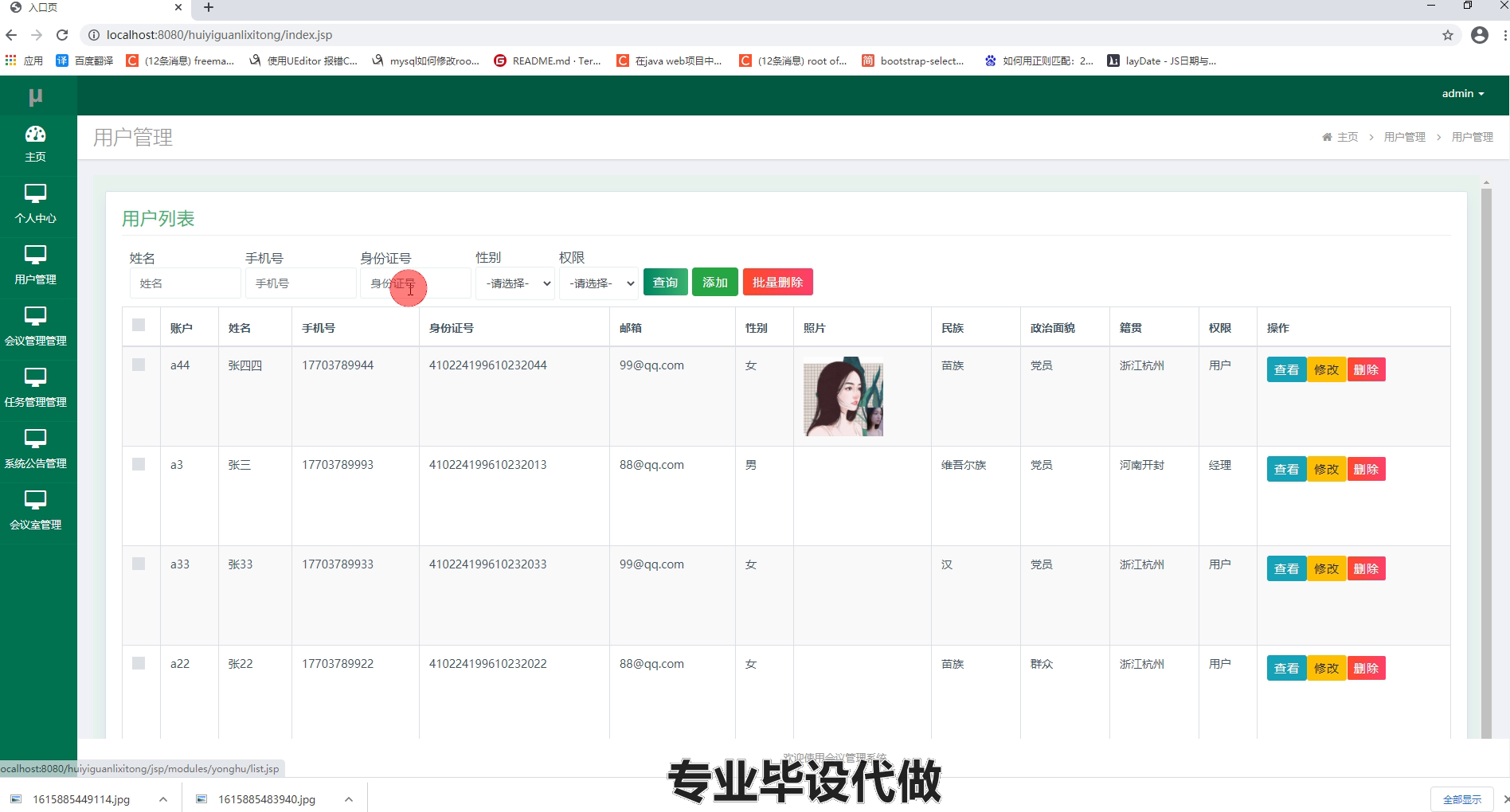Open 系统公告管理 in the sidebar
This screenshot has height=812, width=1510.
tap(36, 450)
